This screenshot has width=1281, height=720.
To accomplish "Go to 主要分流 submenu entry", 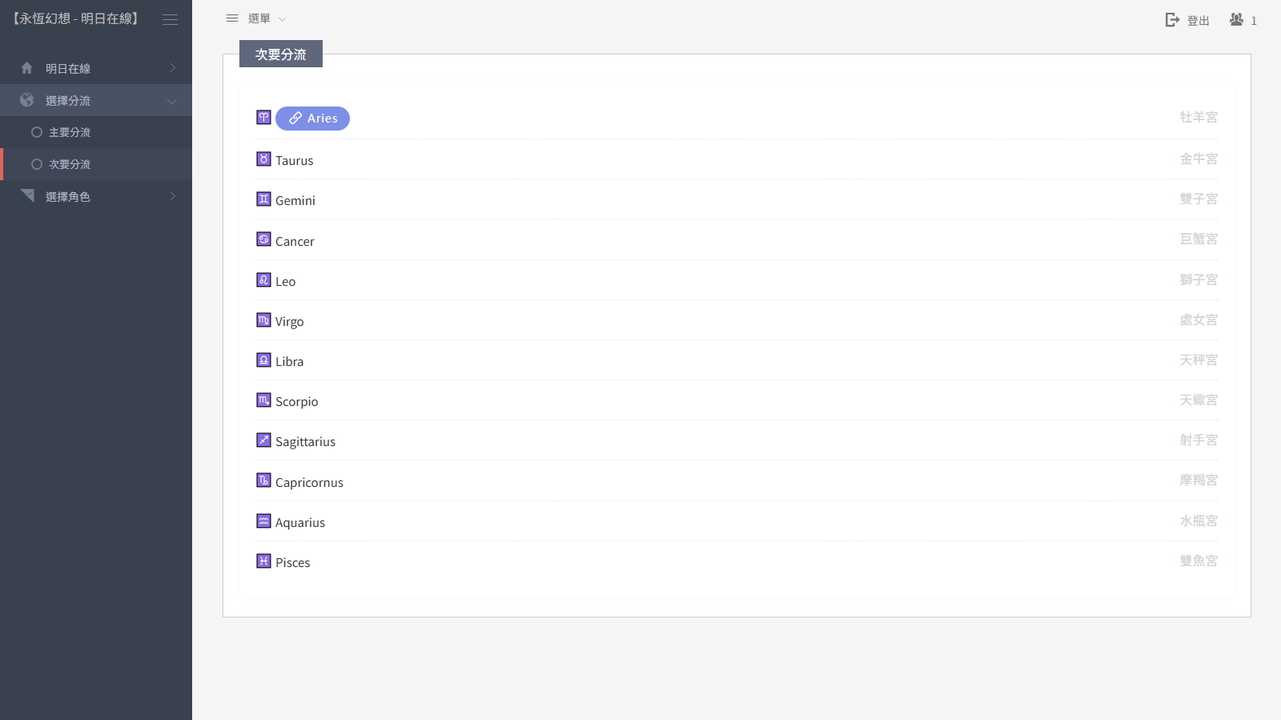I will tap(96, 132).
